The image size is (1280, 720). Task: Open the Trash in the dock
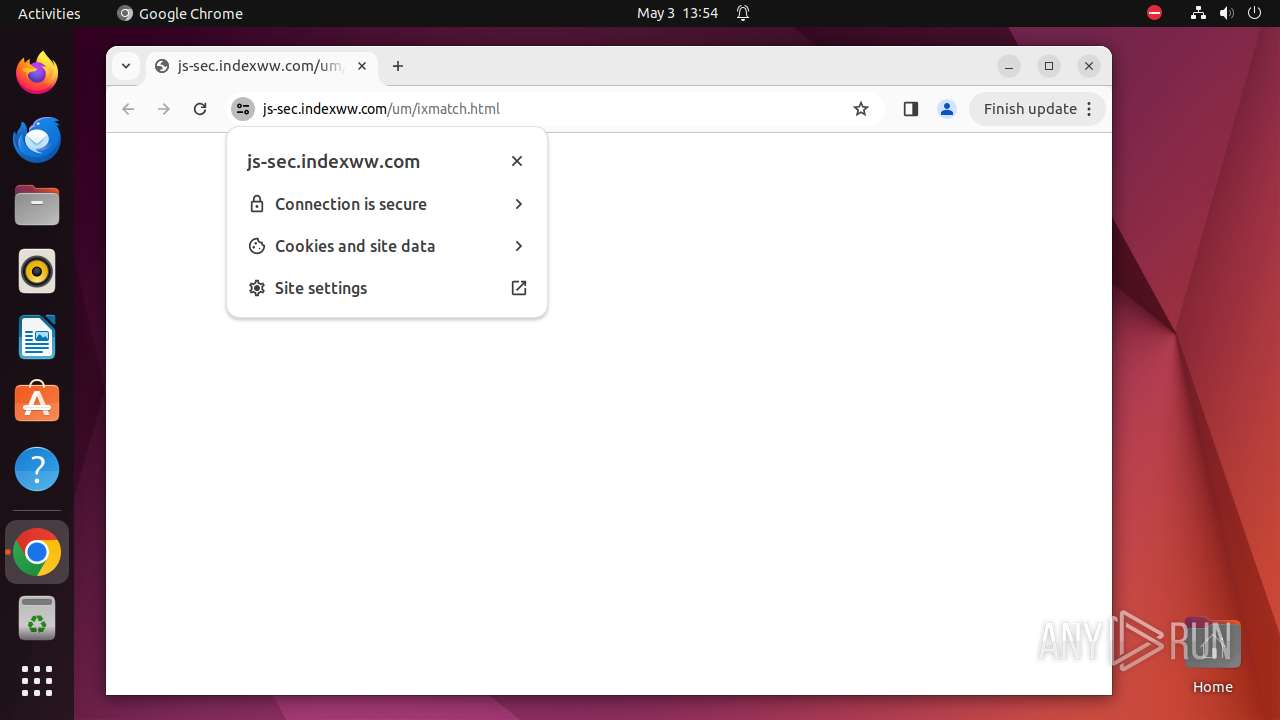pos(37,618)
